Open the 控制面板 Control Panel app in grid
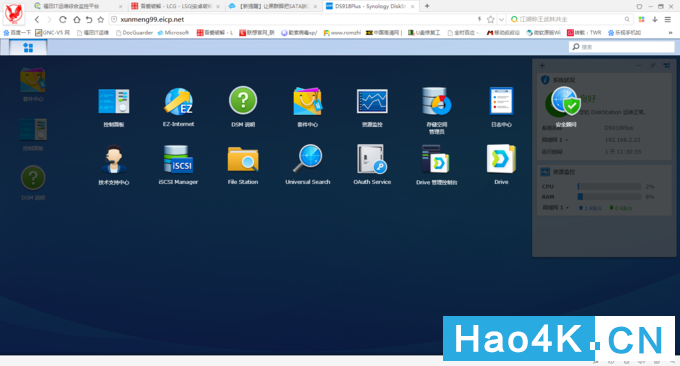The height and width of the screenshot is (366, 680). pos(114,101)
